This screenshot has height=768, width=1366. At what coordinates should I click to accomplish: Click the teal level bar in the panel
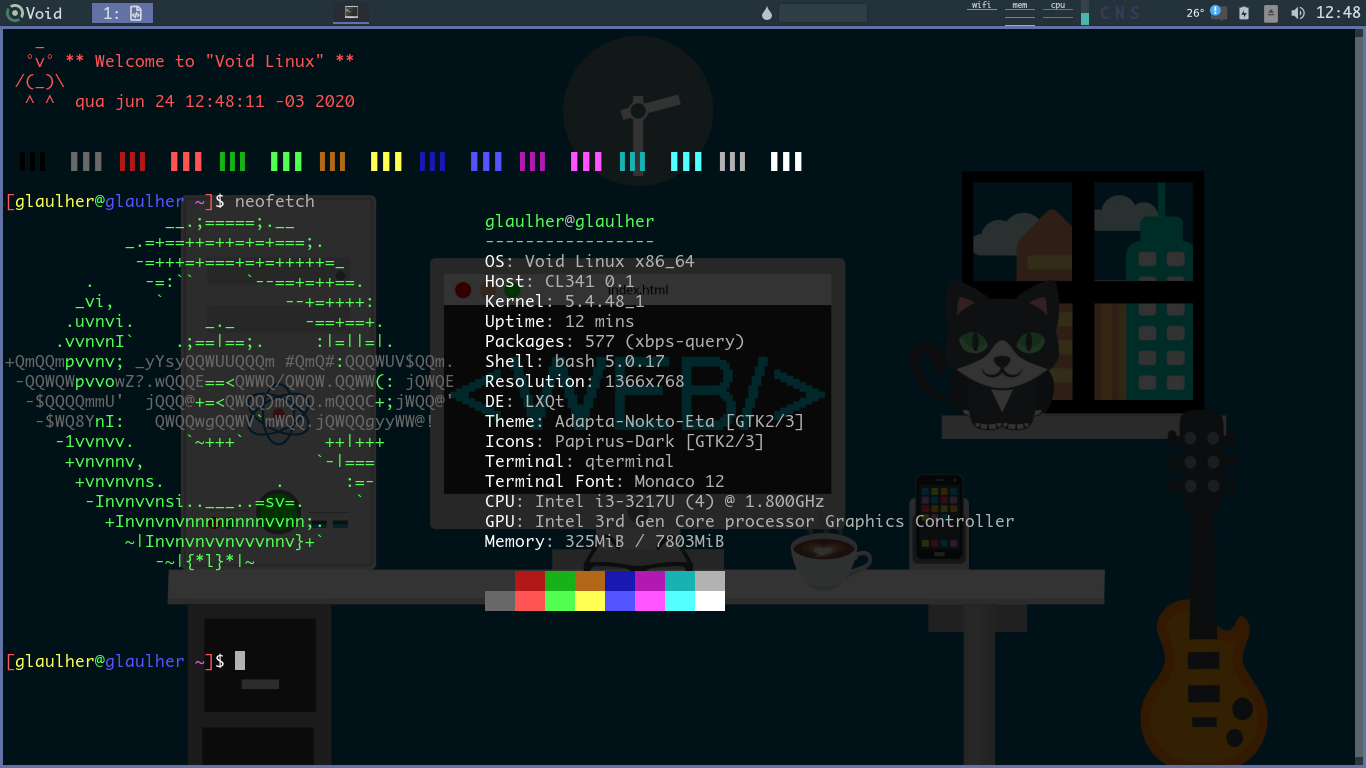[x=1085, y=17]
